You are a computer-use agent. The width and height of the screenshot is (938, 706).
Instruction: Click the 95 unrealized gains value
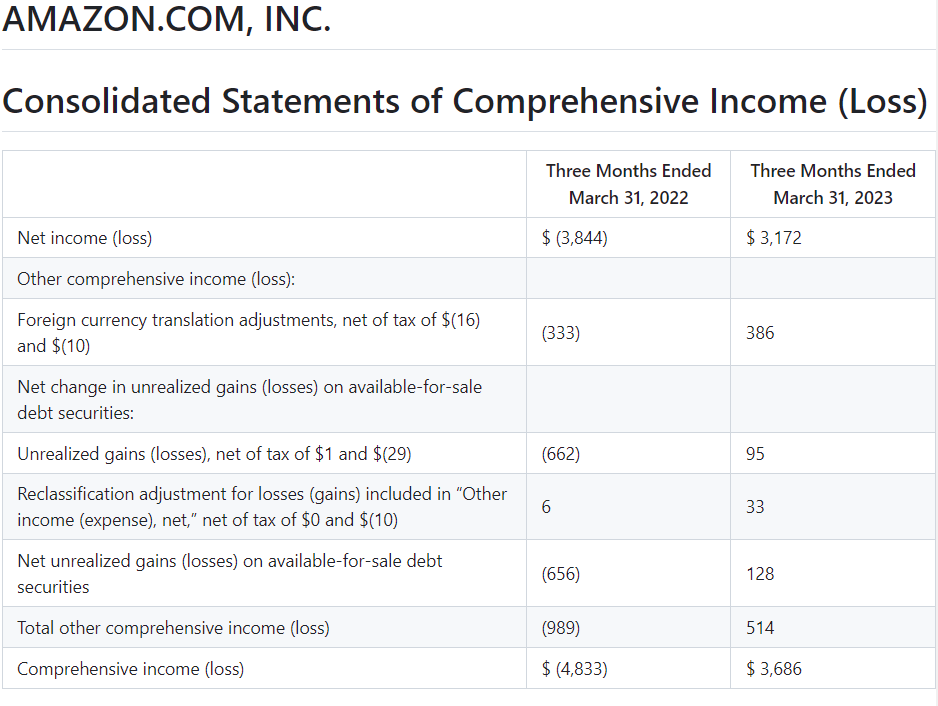click(x=755, y=454)
